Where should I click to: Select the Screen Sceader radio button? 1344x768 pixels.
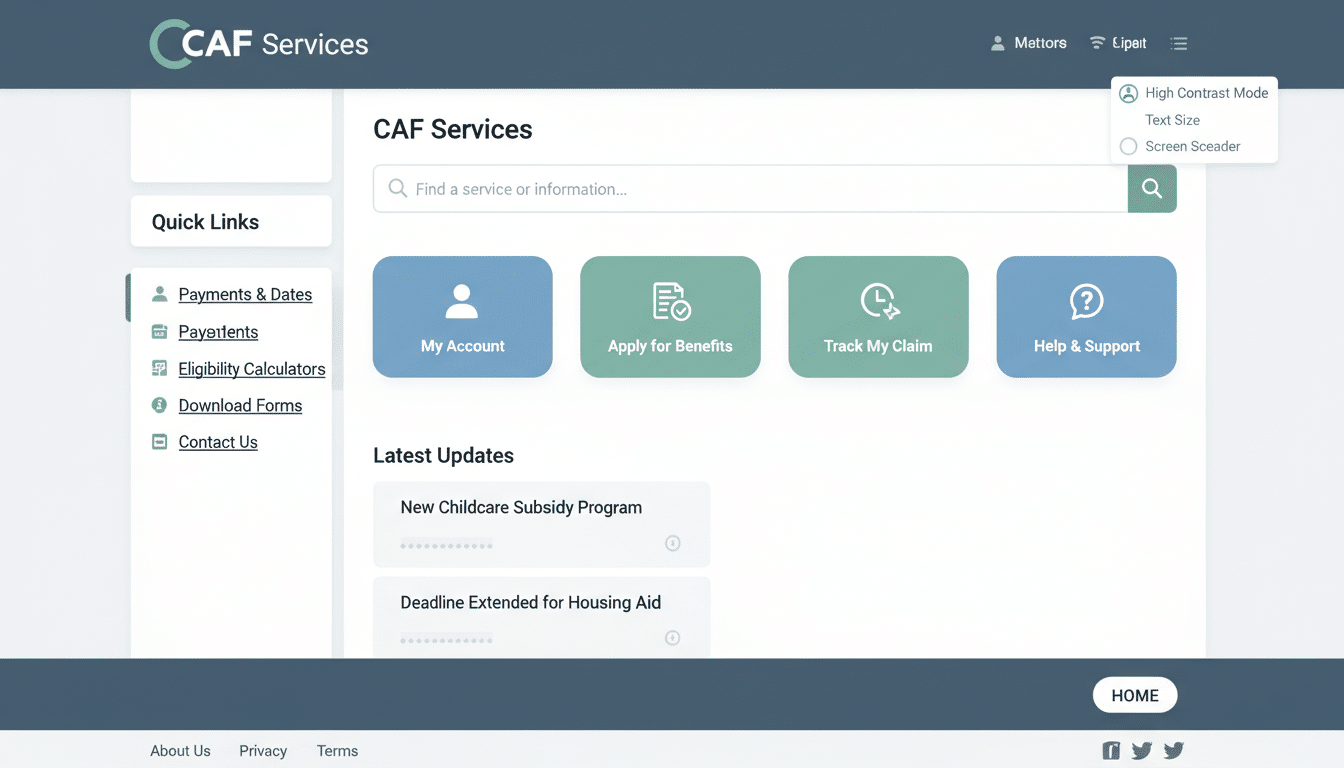(x=1128, y=146)
